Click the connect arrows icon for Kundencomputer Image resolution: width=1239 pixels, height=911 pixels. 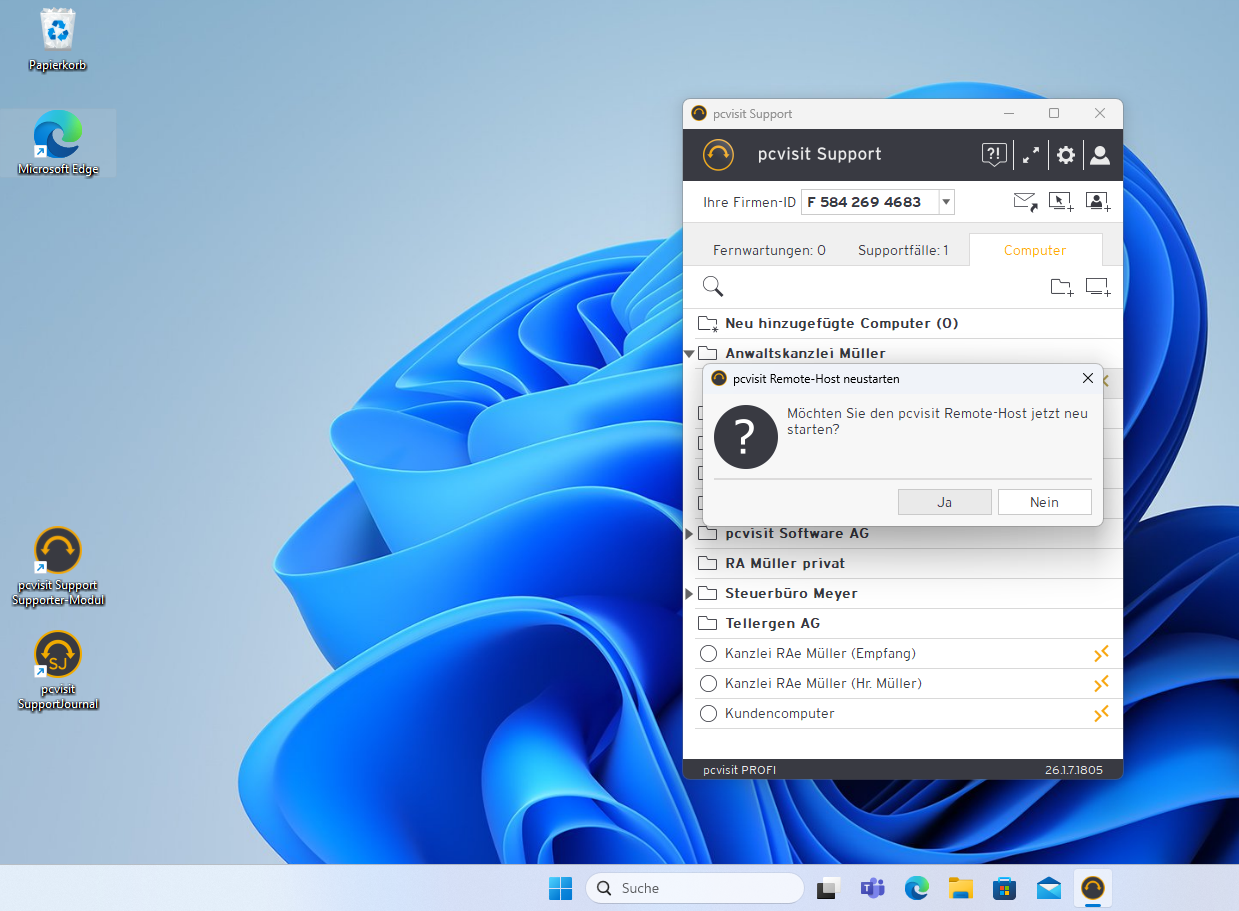(1101, 713)
